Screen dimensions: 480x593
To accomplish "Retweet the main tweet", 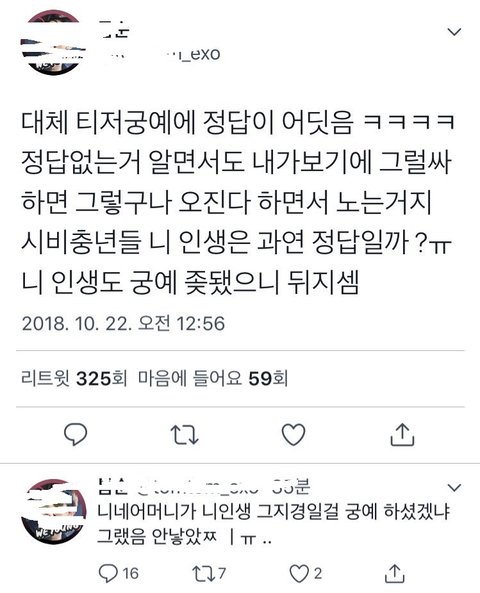I will [184, 435].
